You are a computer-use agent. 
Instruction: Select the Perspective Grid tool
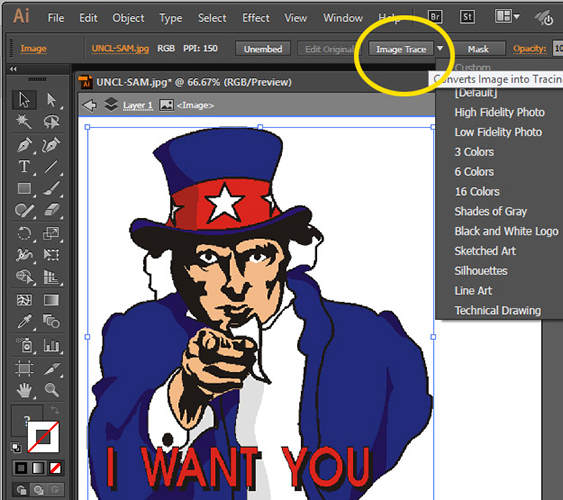(51, 277)
